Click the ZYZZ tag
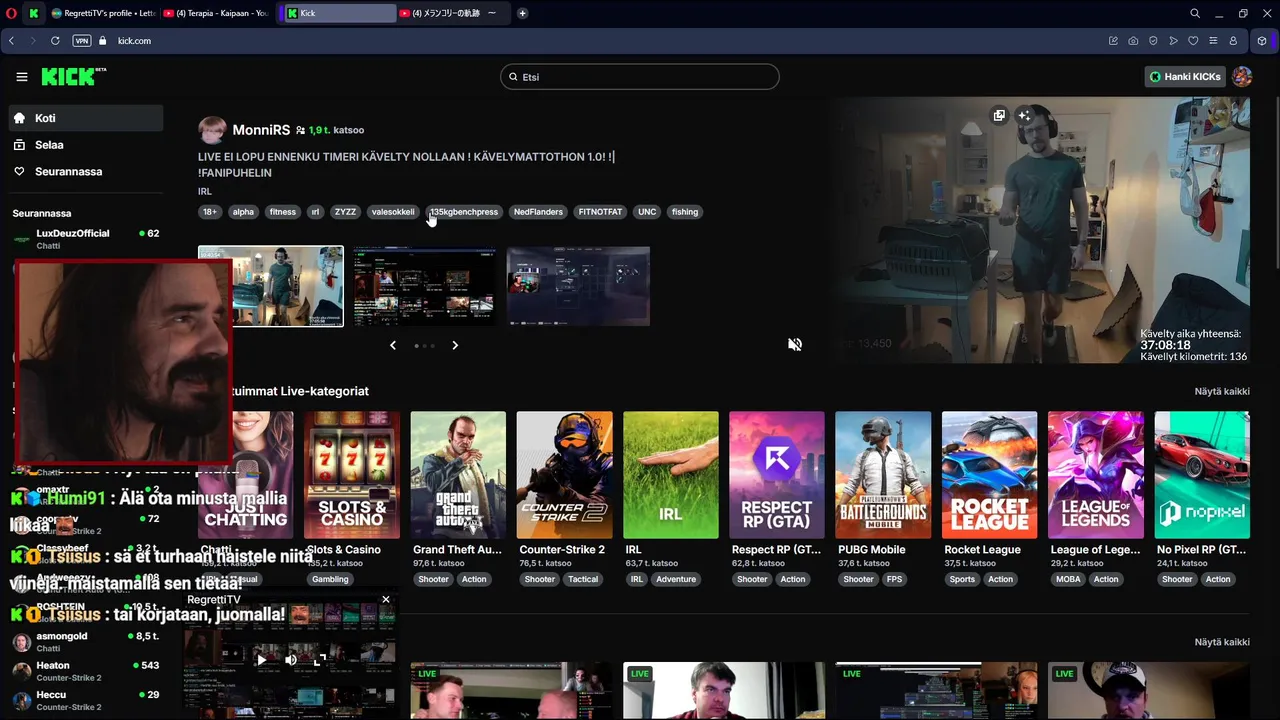Image resolution: width=1280 pixels, height=720 pixels. coord(345,212)
